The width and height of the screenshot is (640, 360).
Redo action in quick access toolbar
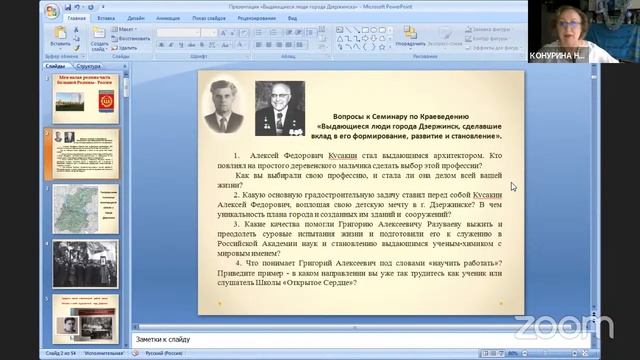tap(90, 7)
